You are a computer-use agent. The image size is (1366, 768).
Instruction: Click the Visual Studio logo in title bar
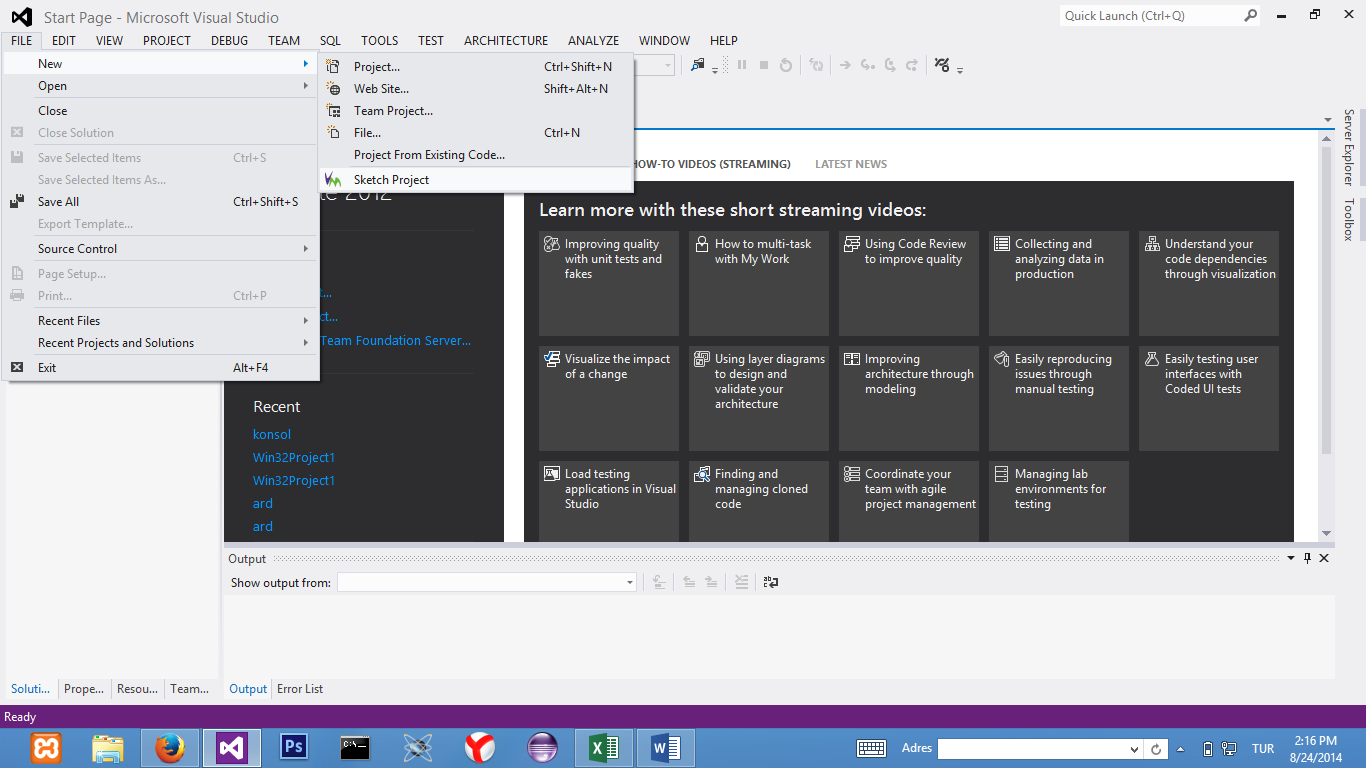(x=21, y=17)
